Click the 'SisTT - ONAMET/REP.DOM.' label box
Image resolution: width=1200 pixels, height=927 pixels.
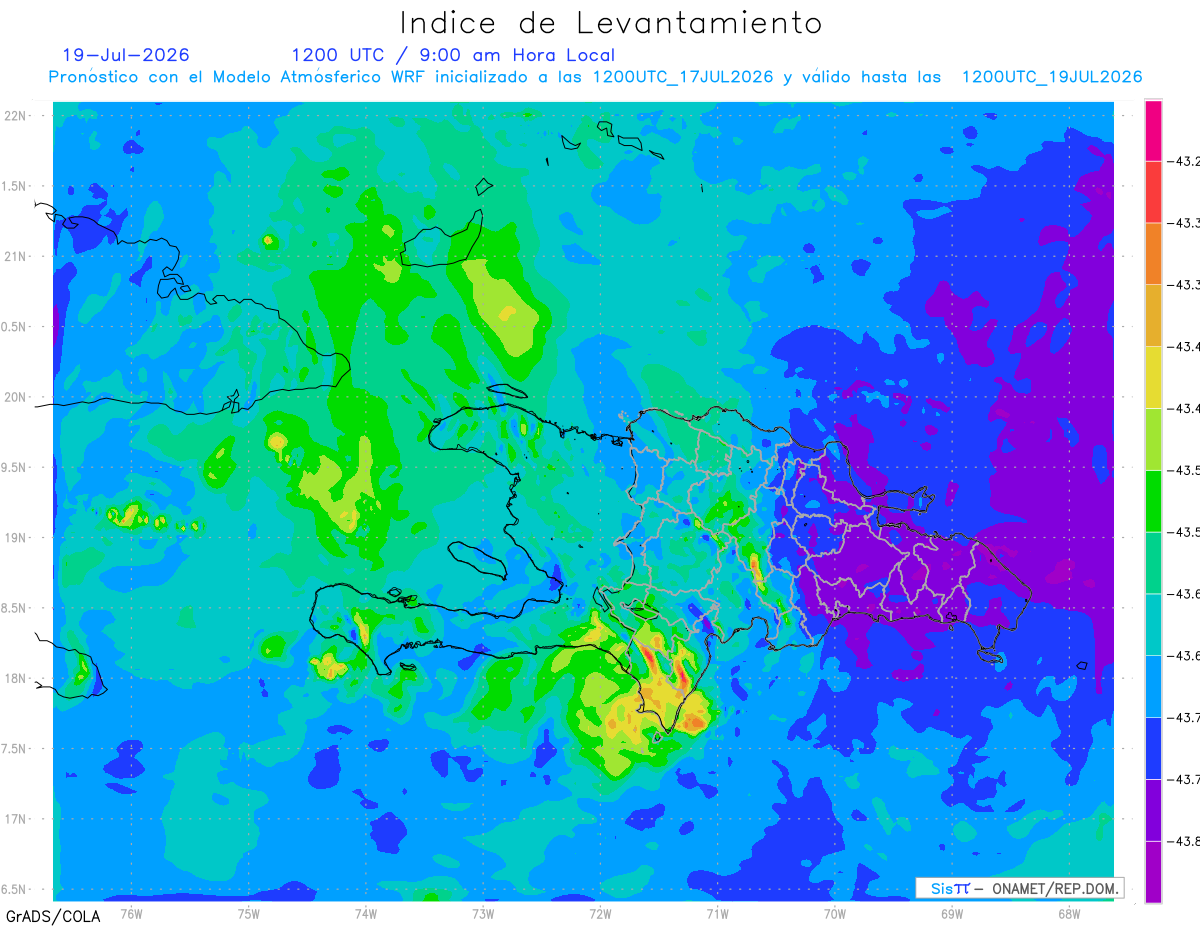[1019, 888]
